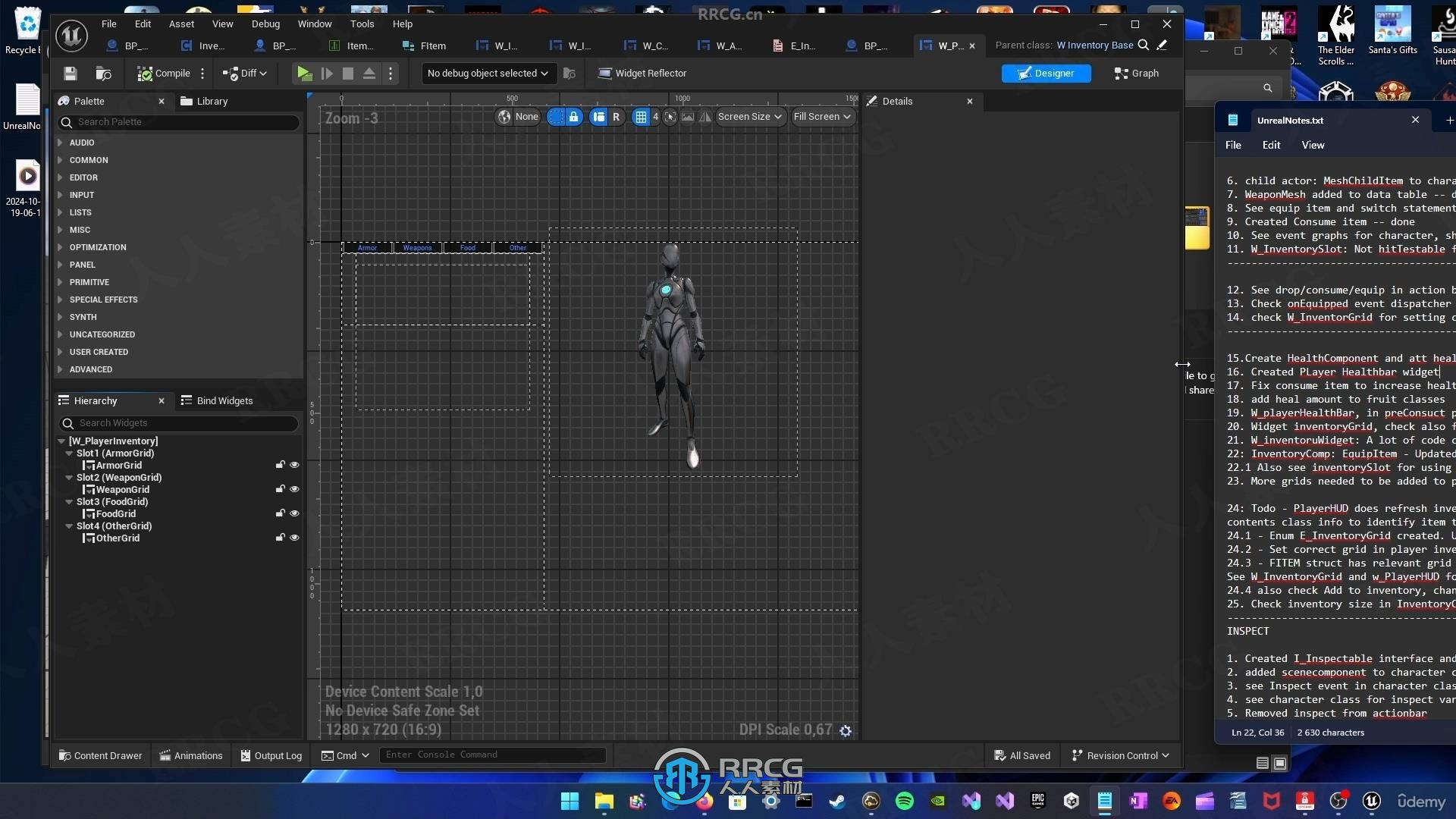Click the Stop simulation icon

click(348, 74)
